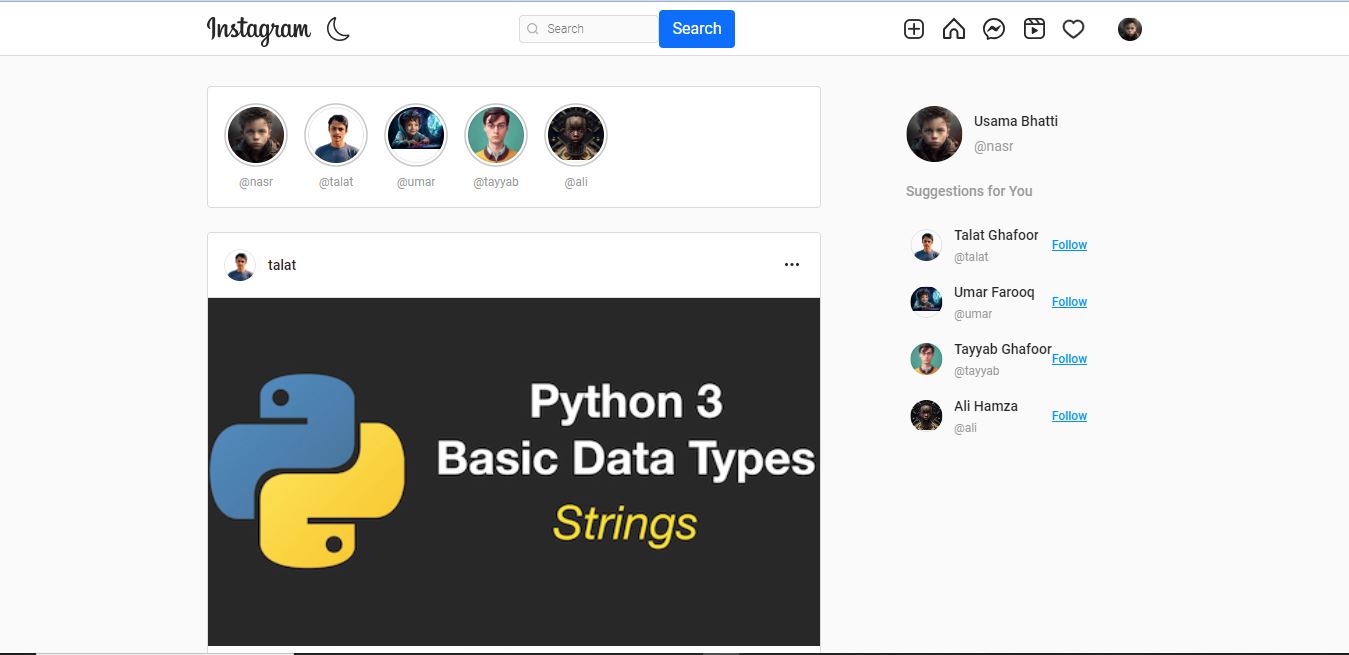The width and height of the screenshot is (1349, 655).
Task: Go to the home icon
Action: [954, 29]
